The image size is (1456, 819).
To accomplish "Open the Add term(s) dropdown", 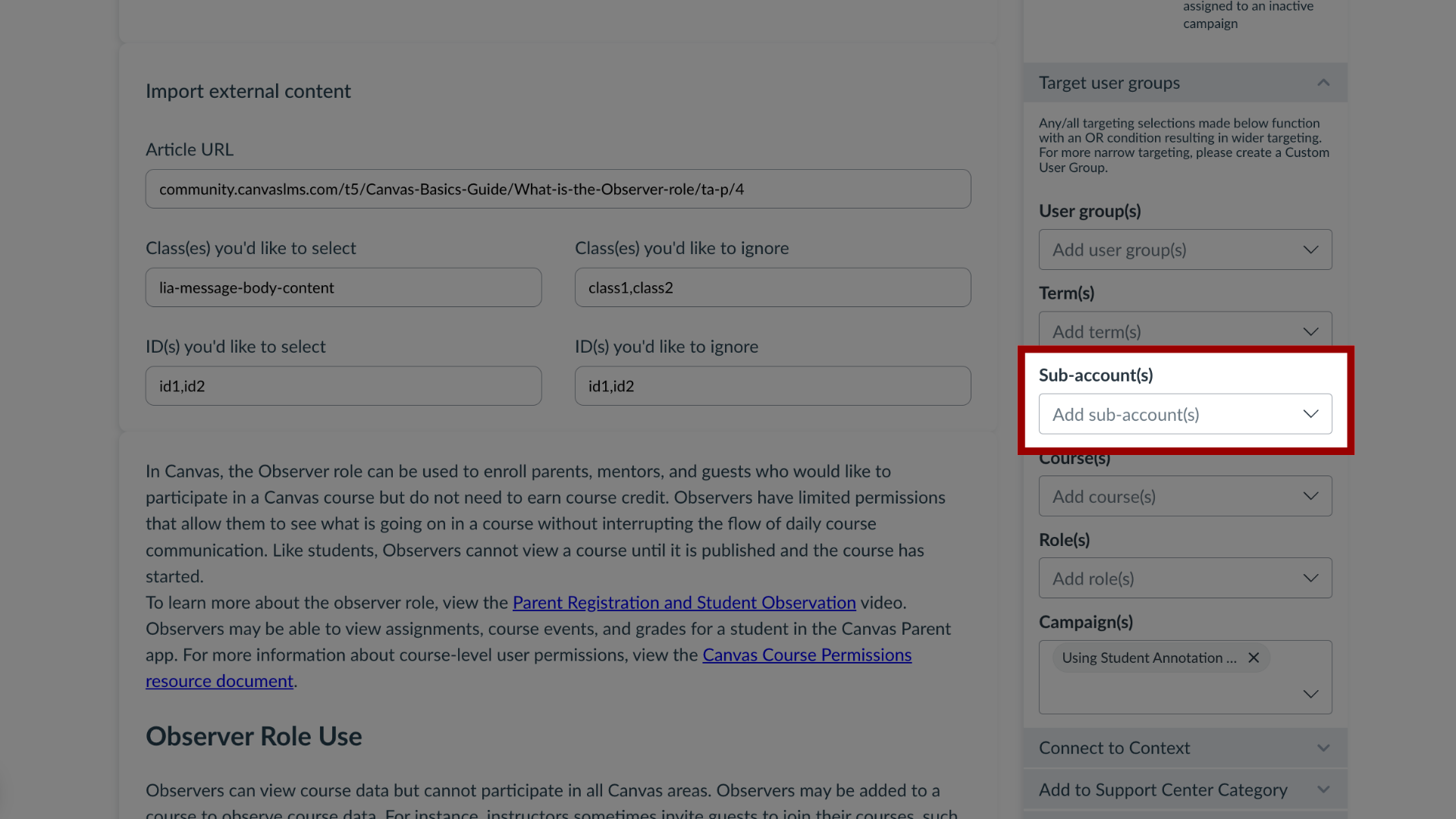I will [1185, 331].
